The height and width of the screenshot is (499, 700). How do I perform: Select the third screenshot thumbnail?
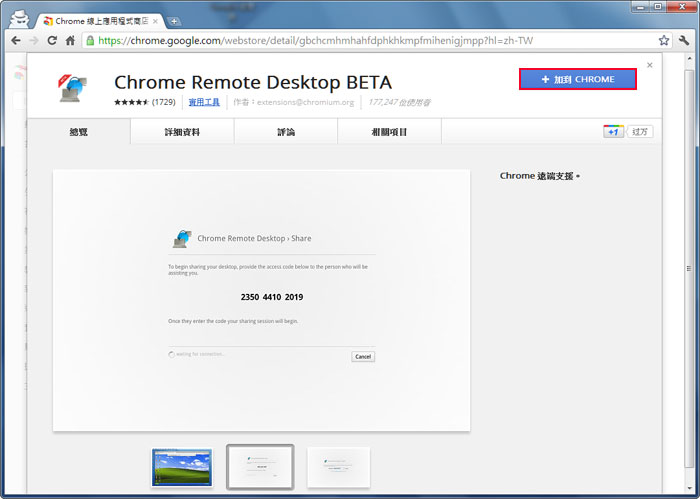tap(338, 467)
